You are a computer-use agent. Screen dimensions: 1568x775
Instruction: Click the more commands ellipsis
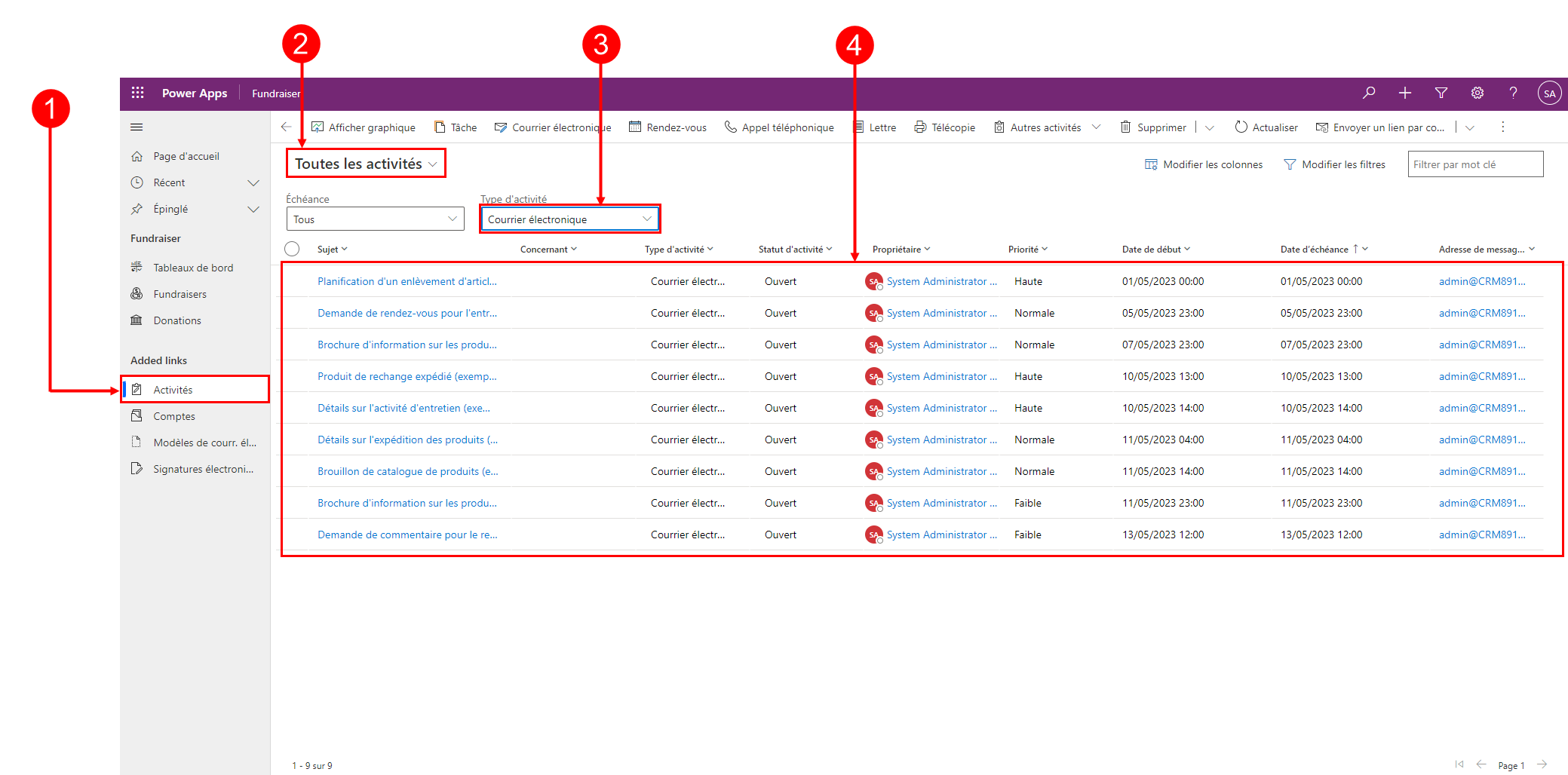[x=1502, y=127]
